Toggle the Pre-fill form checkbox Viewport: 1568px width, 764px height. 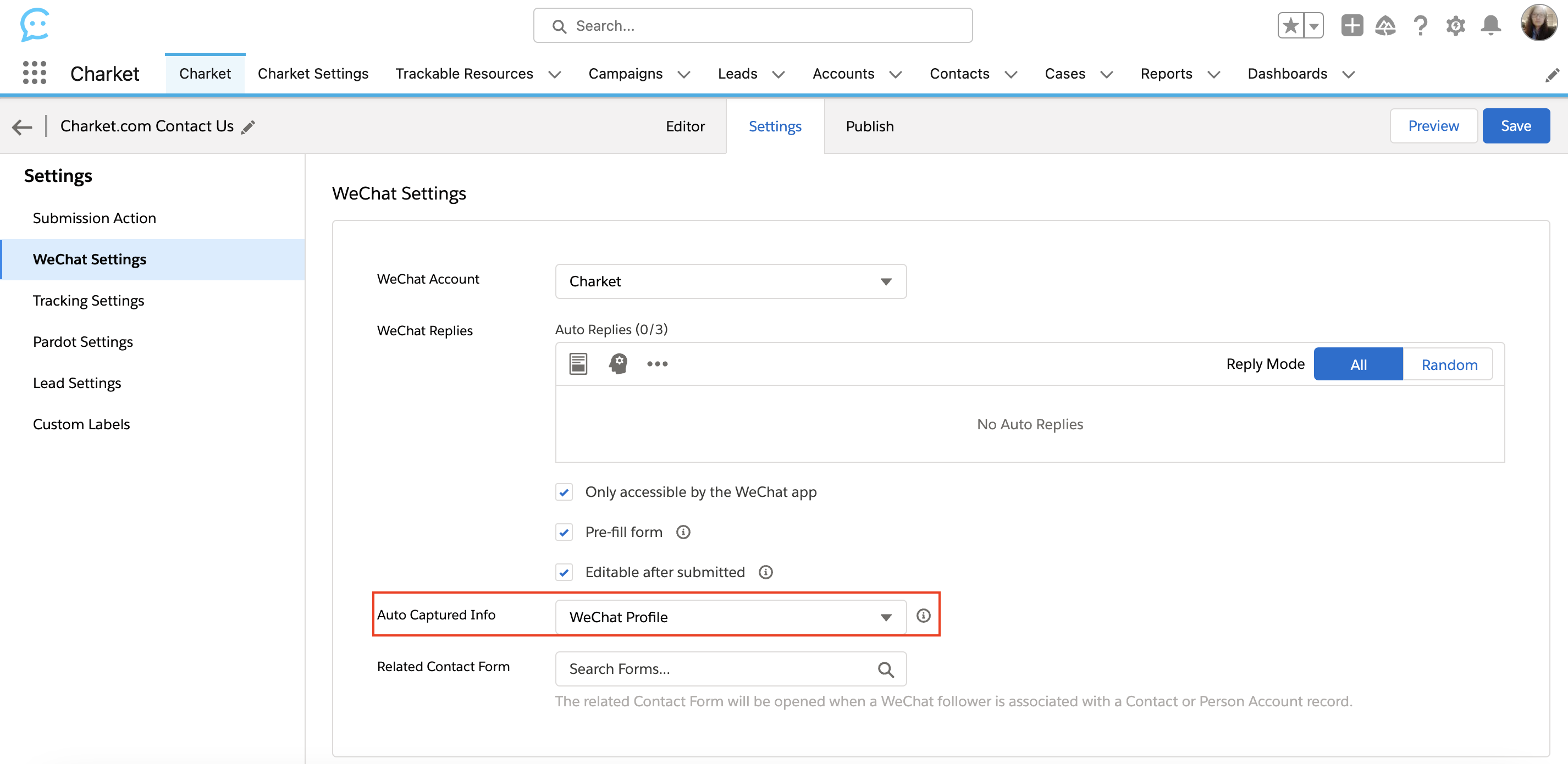click(x=564, y=532)
